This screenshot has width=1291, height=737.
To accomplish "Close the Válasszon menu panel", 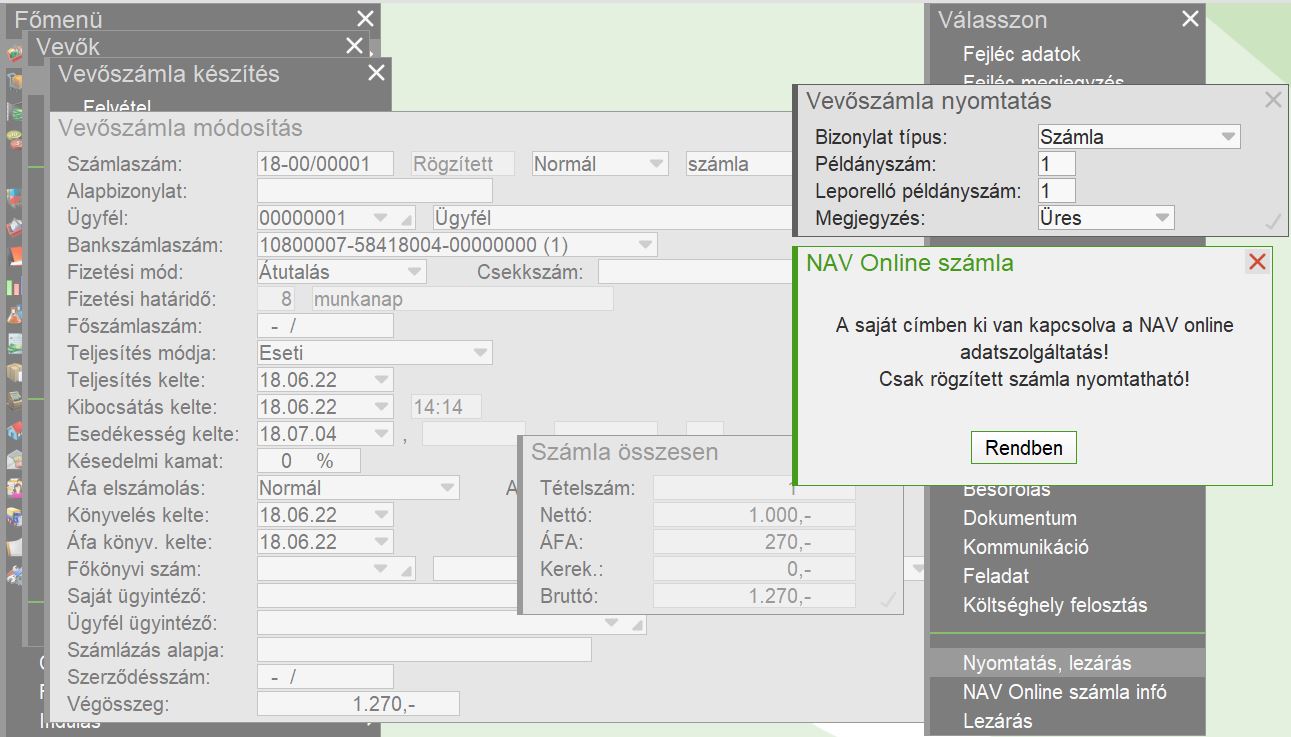I will (1190, 19).
